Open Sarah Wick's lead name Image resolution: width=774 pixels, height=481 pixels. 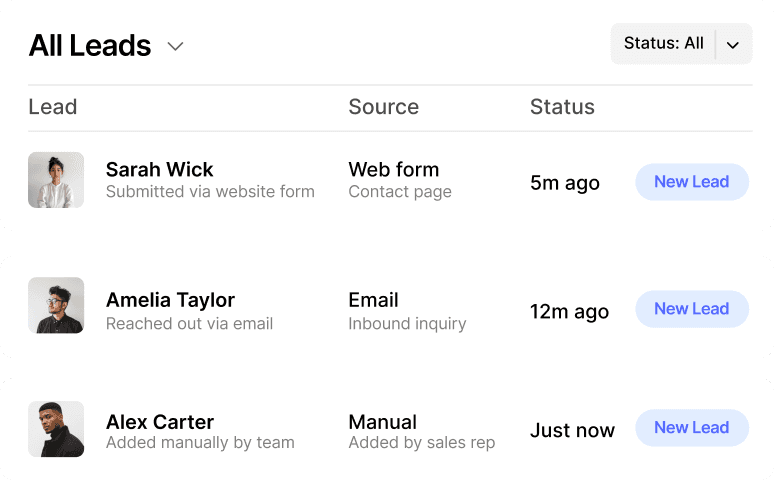(160, 170)
